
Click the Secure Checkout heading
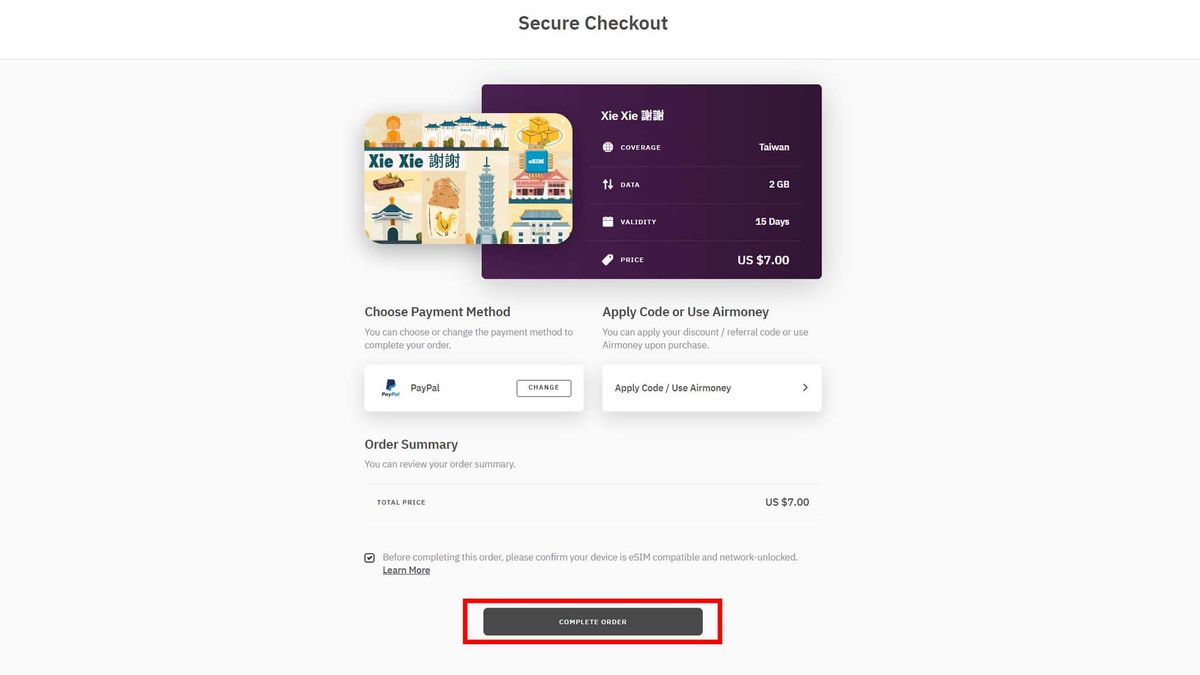593,23
